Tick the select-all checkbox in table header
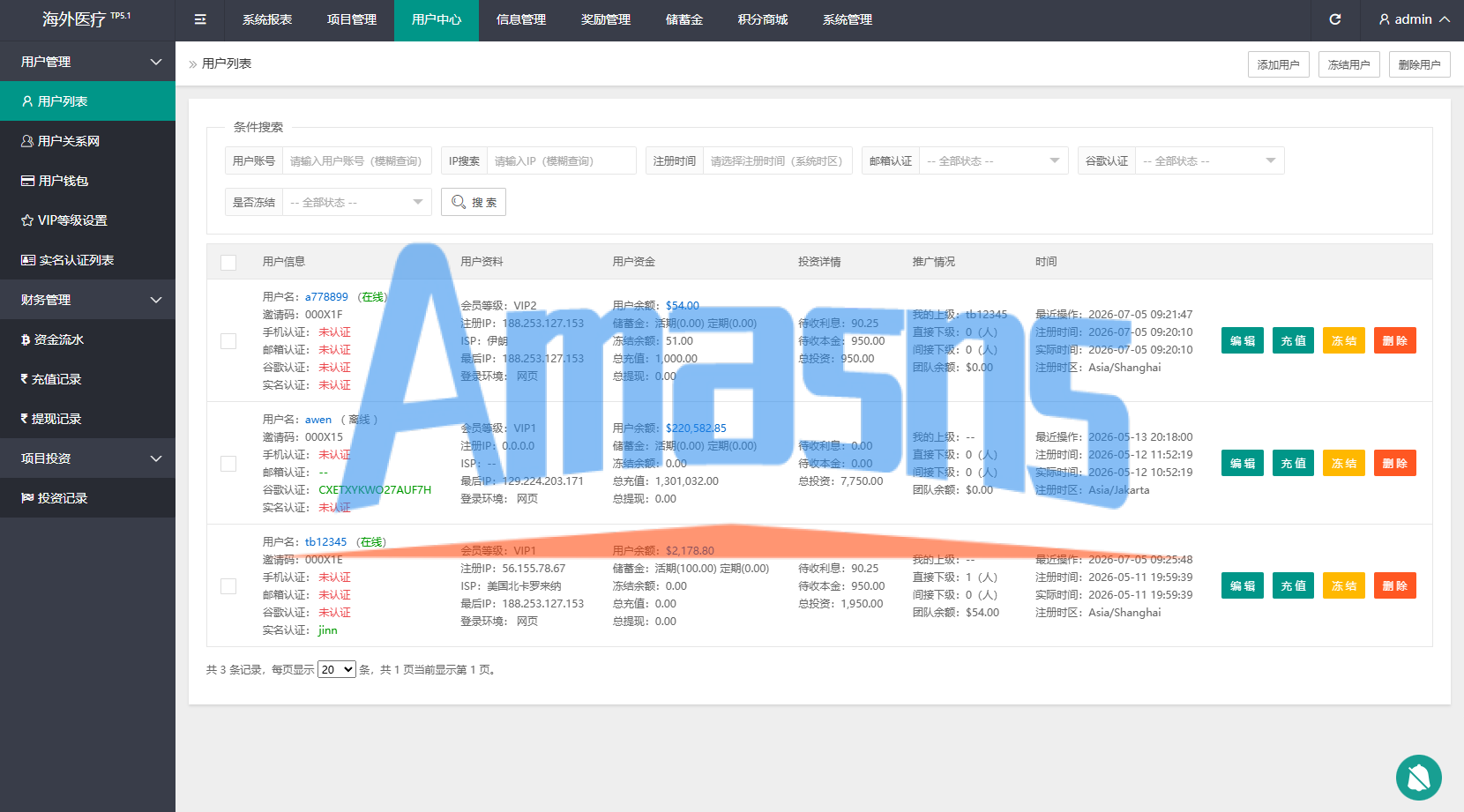Image resolution: width=1464 pixels, height=812 pixels. click(228, 263)
